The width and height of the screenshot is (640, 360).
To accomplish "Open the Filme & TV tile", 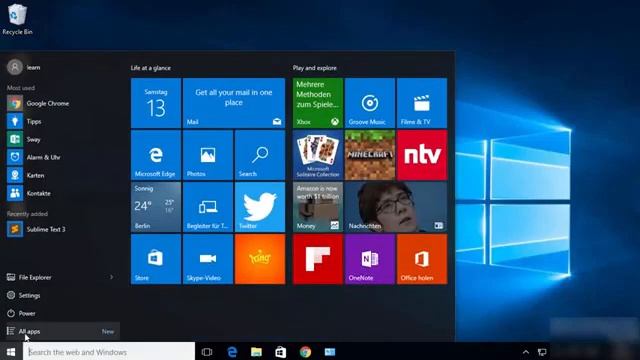I will (x=422, y=103).
